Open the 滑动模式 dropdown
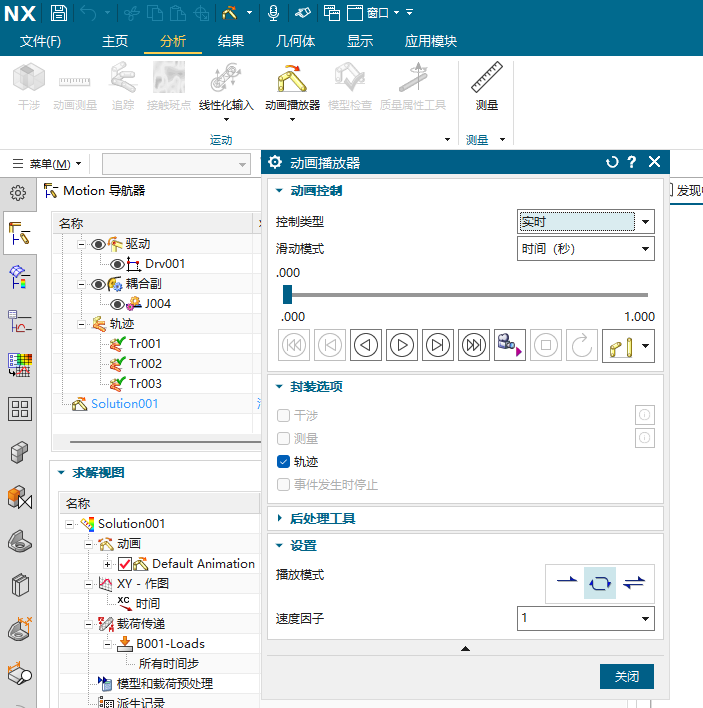This screenshot has width=703, height=708. coord(586,249)
